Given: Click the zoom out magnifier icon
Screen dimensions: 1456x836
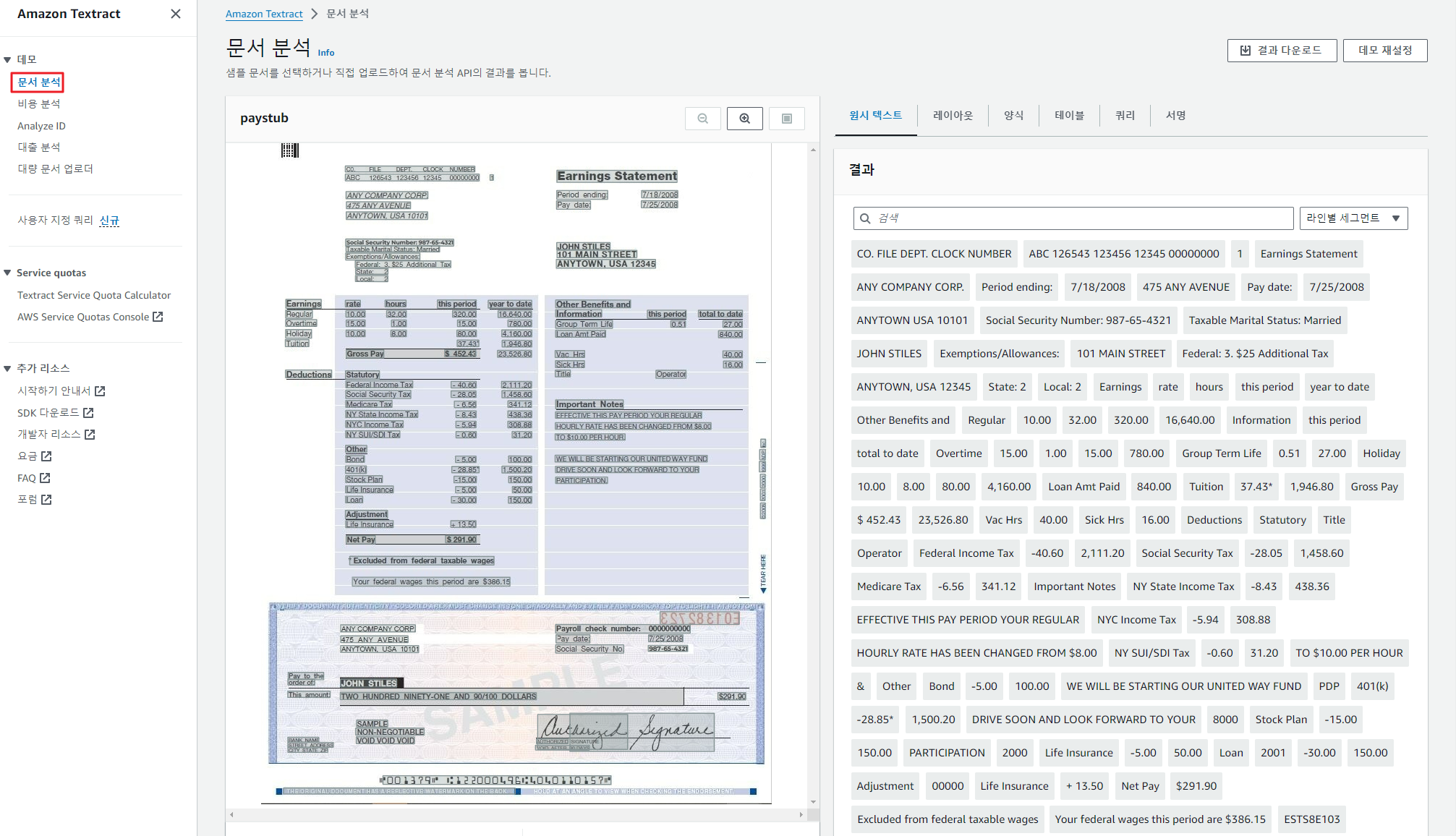Looking at the screenshot, I should click(x=702, y=119).
